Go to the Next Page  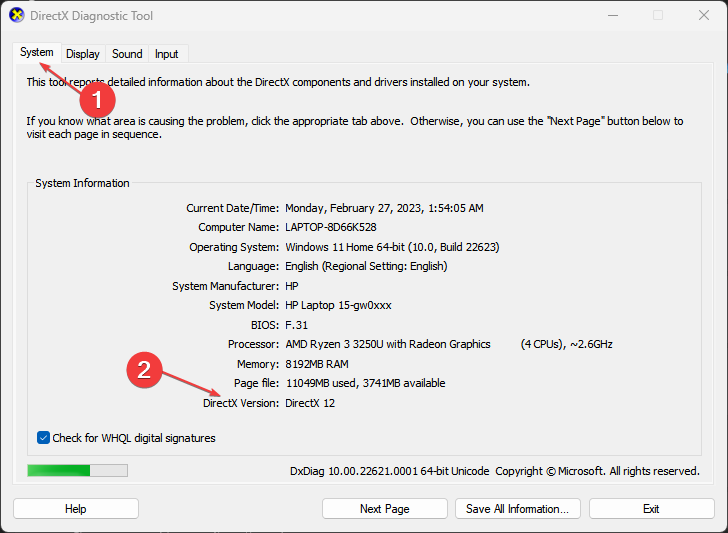pyautogui.click(x=384, y=509)
